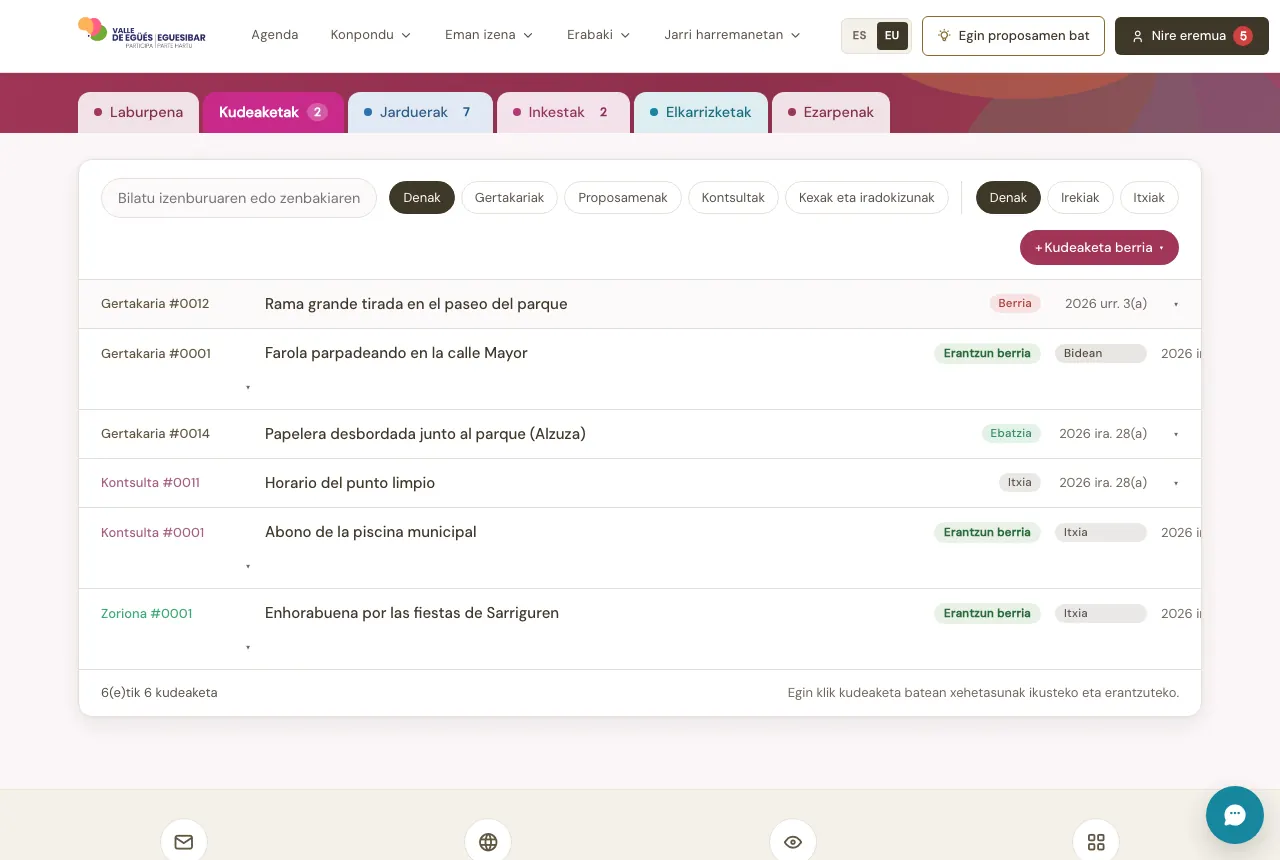Open Abono de la piscina municipal
1280x860 pixels.
coord(371,532)
